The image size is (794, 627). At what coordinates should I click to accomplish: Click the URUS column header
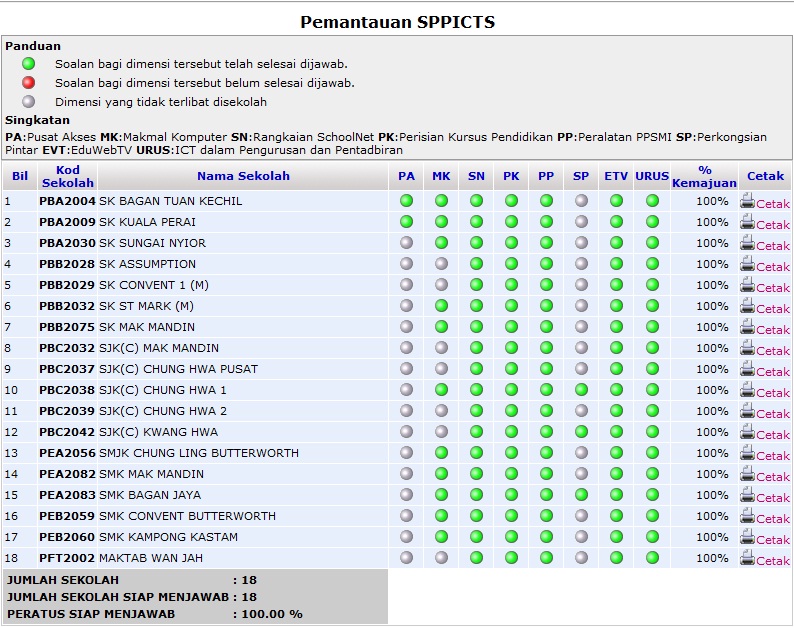pos(652,176)
